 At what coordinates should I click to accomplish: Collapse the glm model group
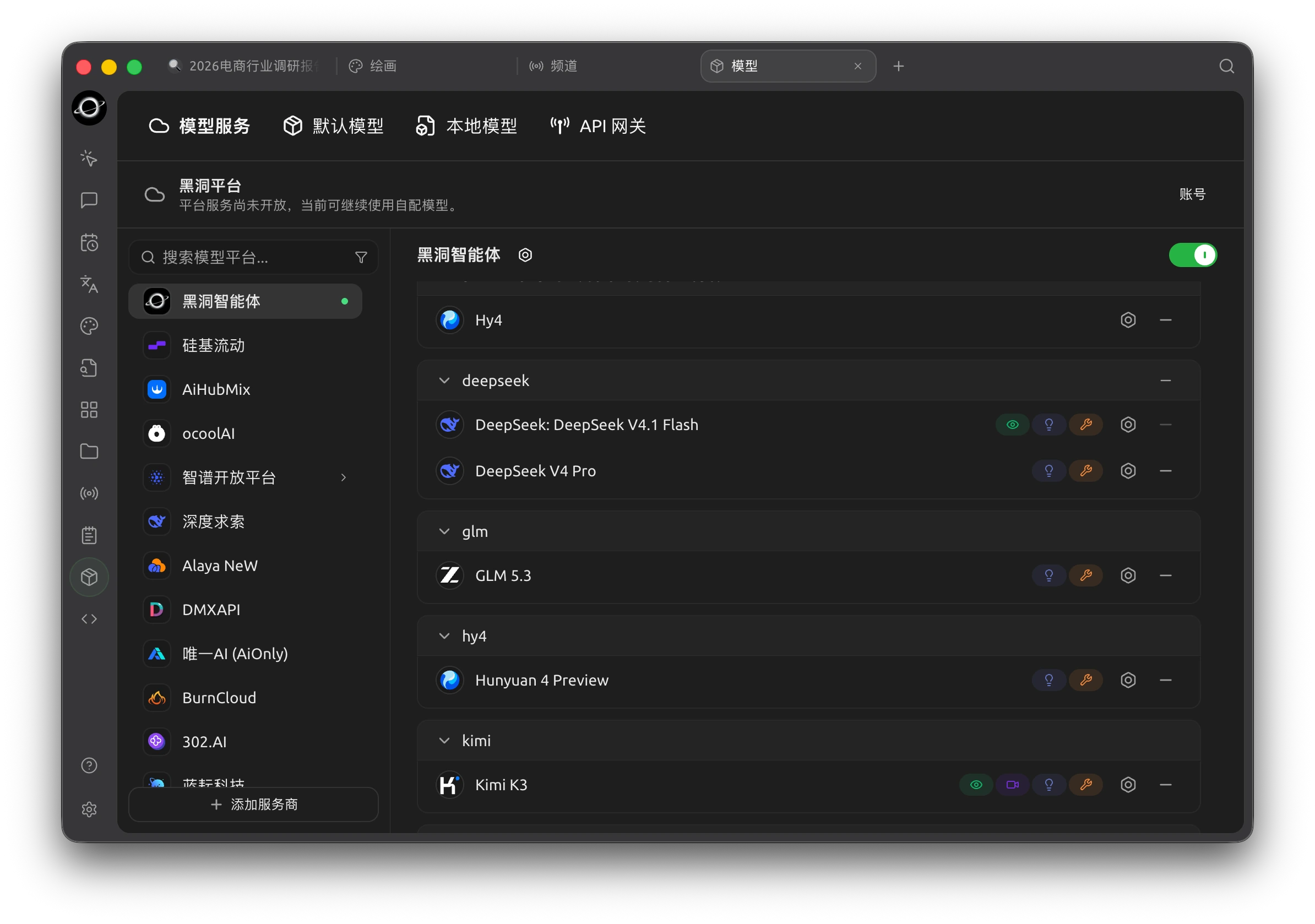pos(444,531)
